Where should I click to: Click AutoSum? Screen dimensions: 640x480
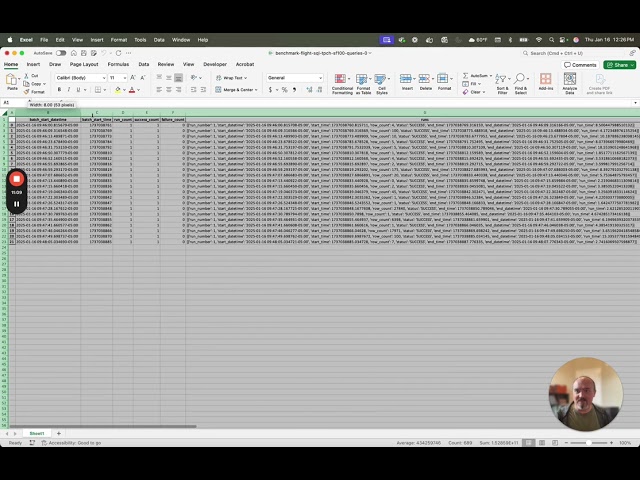pyautogui.click(x=476, y=76)
